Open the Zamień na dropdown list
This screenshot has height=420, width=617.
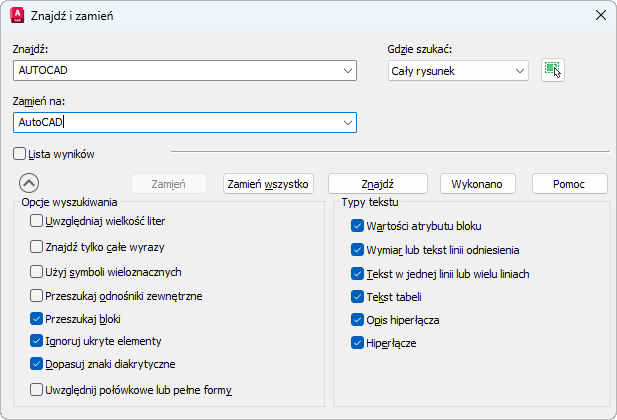pyautogui.click(x=347, y=122)
